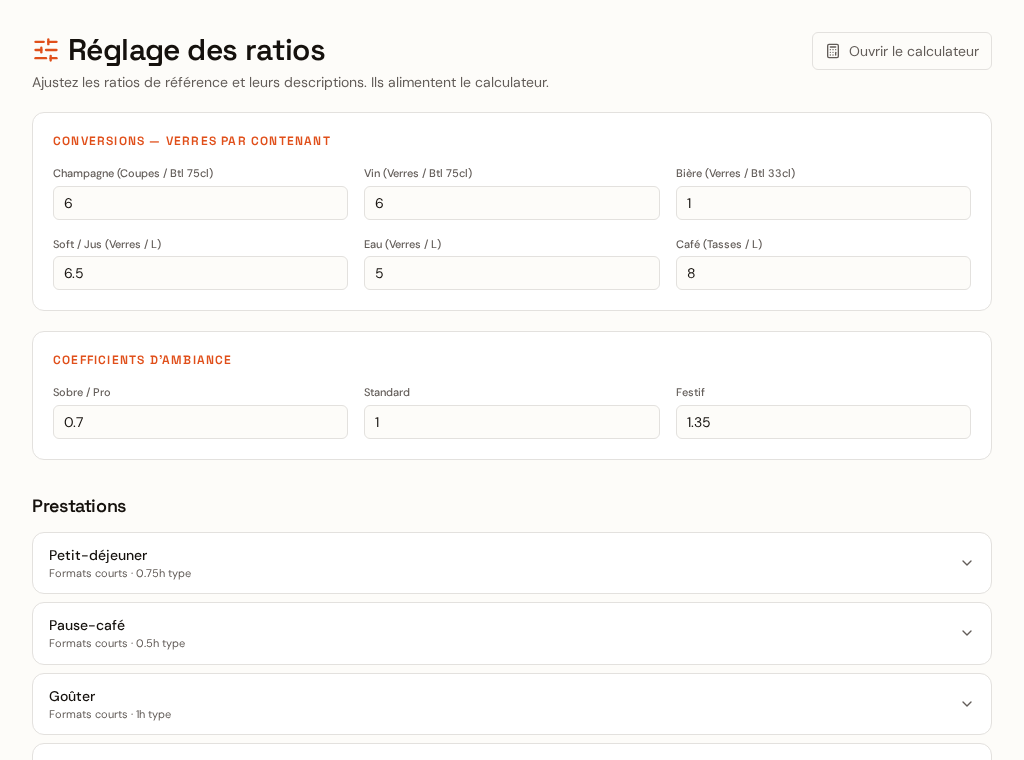Click the Réglage des ratios title
Screen dimensions: 1024x760
coord(197,50)
